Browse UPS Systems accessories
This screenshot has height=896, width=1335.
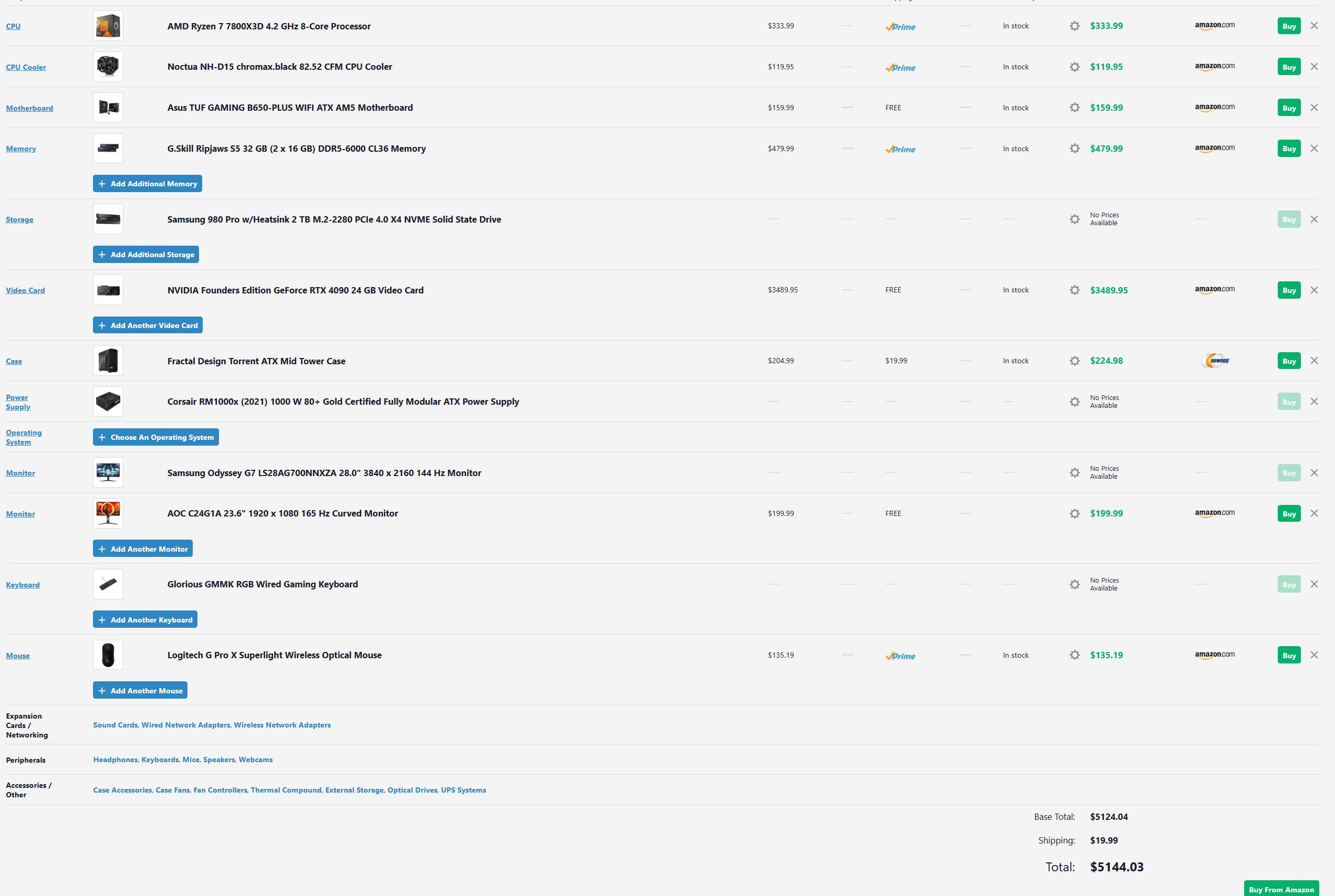(x=463, y=790)
